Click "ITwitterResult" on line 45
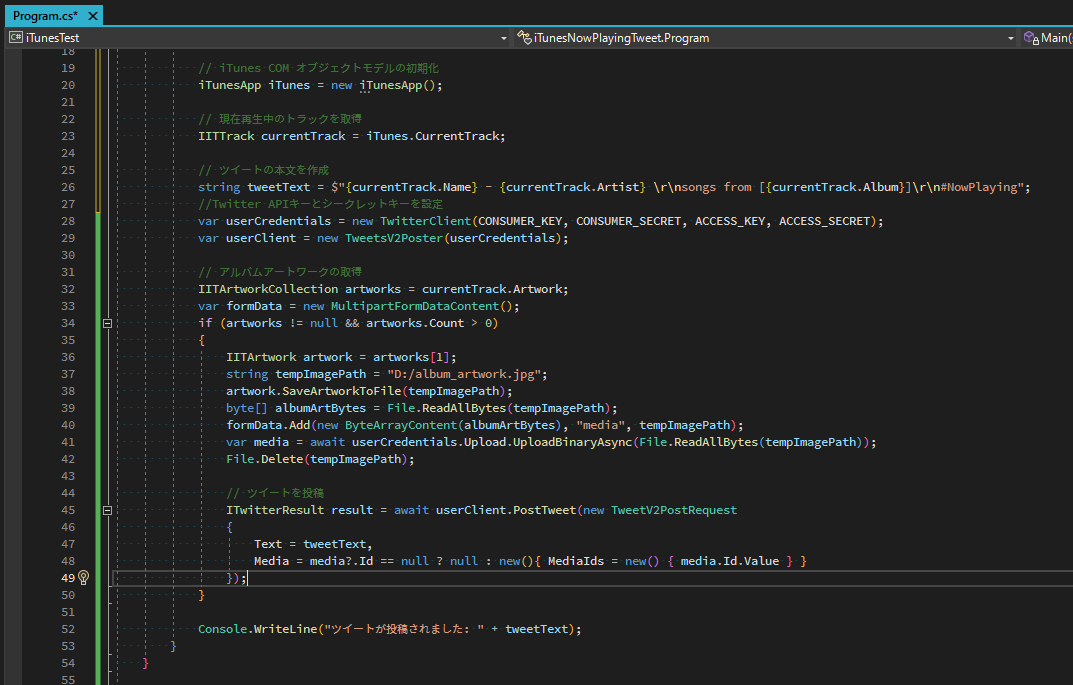1073x685 pixels. coord(275,510)
